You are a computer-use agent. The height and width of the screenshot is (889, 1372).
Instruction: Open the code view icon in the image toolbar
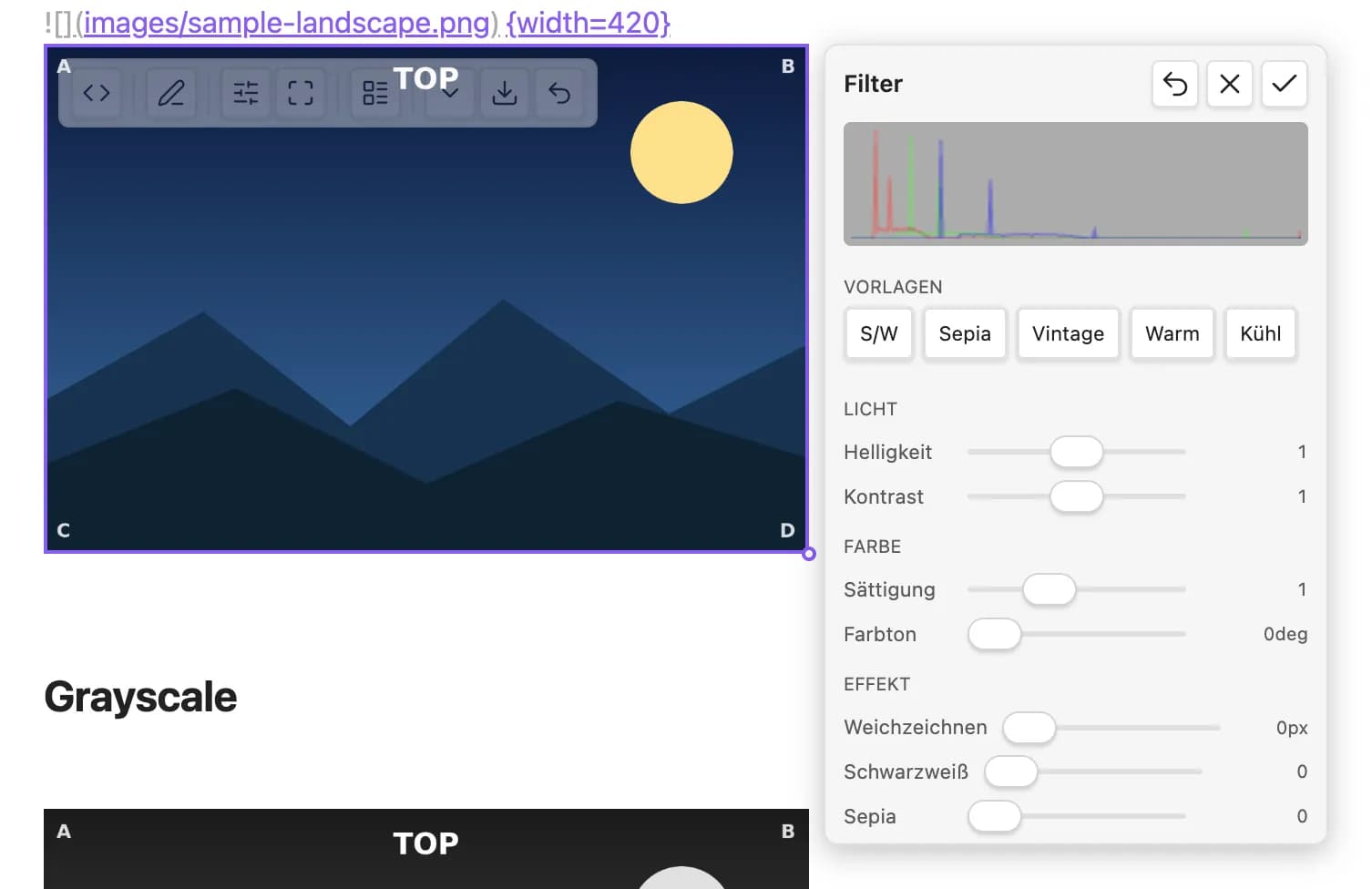pyautogui.click(x=97, y=93)
